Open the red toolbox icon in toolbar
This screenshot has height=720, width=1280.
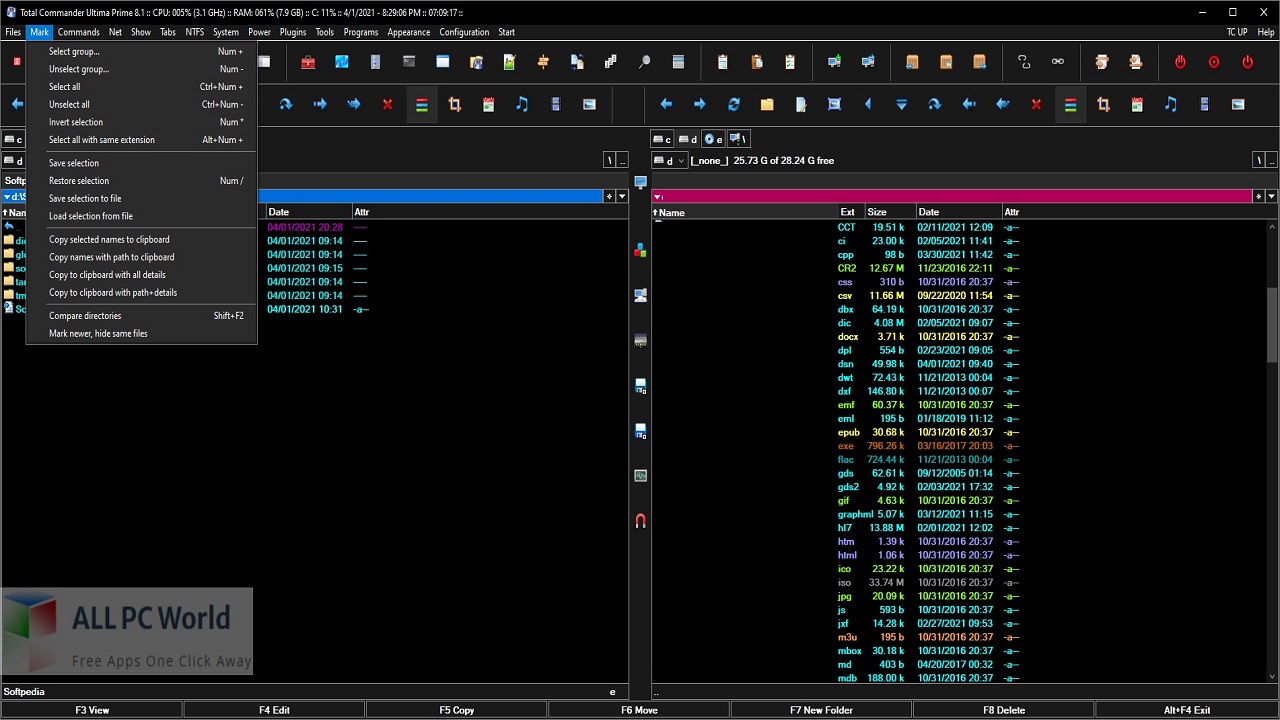(308, 62)
